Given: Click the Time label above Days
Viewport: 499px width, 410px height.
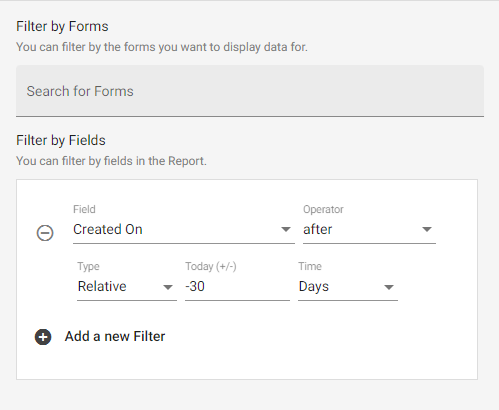Looking at the screenshot, I should tap(310, 266).
